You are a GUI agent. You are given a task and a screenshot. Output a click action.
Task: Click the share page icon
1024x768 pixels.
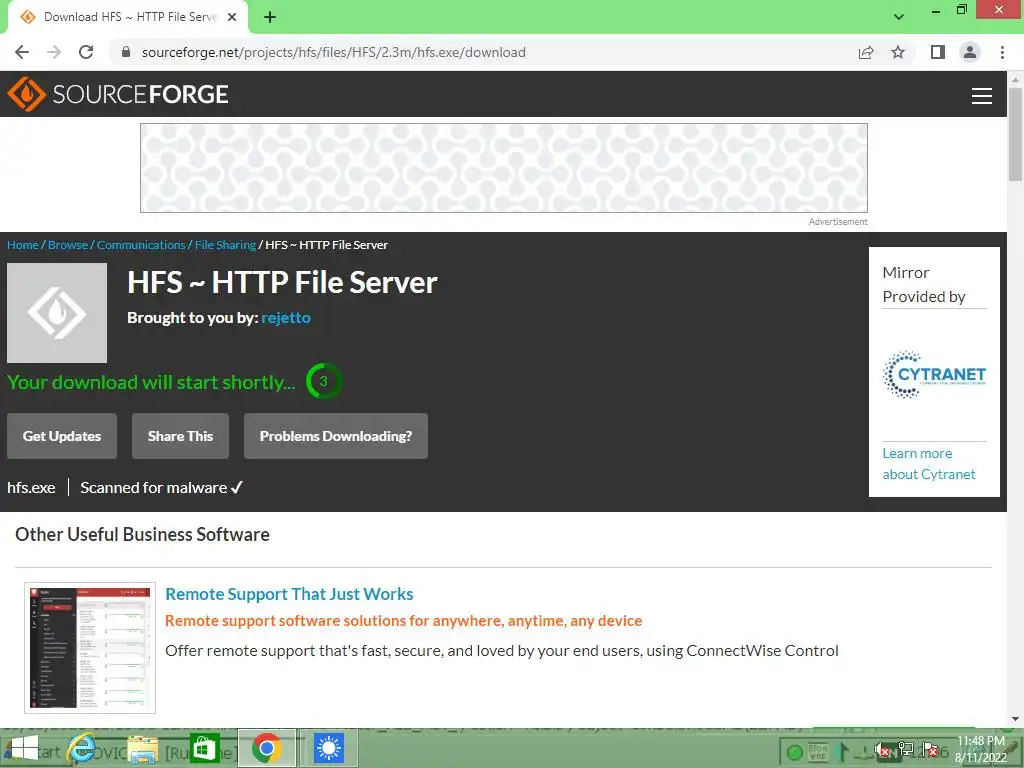pyautogui.click(x=866, y=52)
